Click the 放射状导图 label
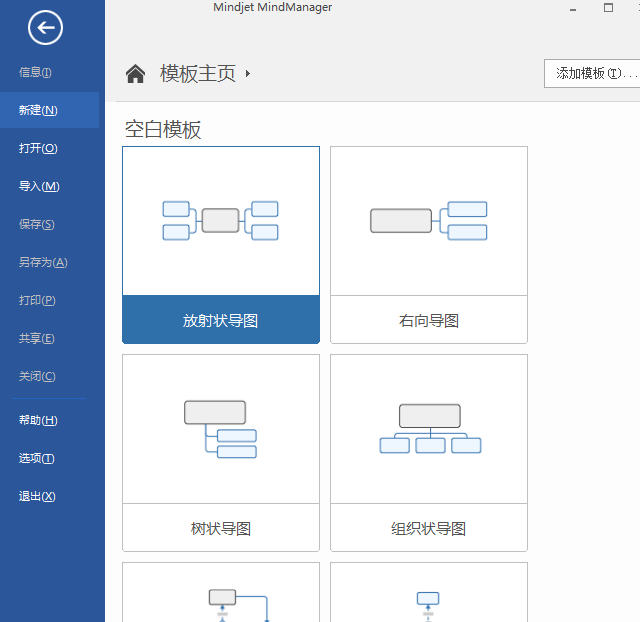Screen dimensions: 640x622 (220, 321)
